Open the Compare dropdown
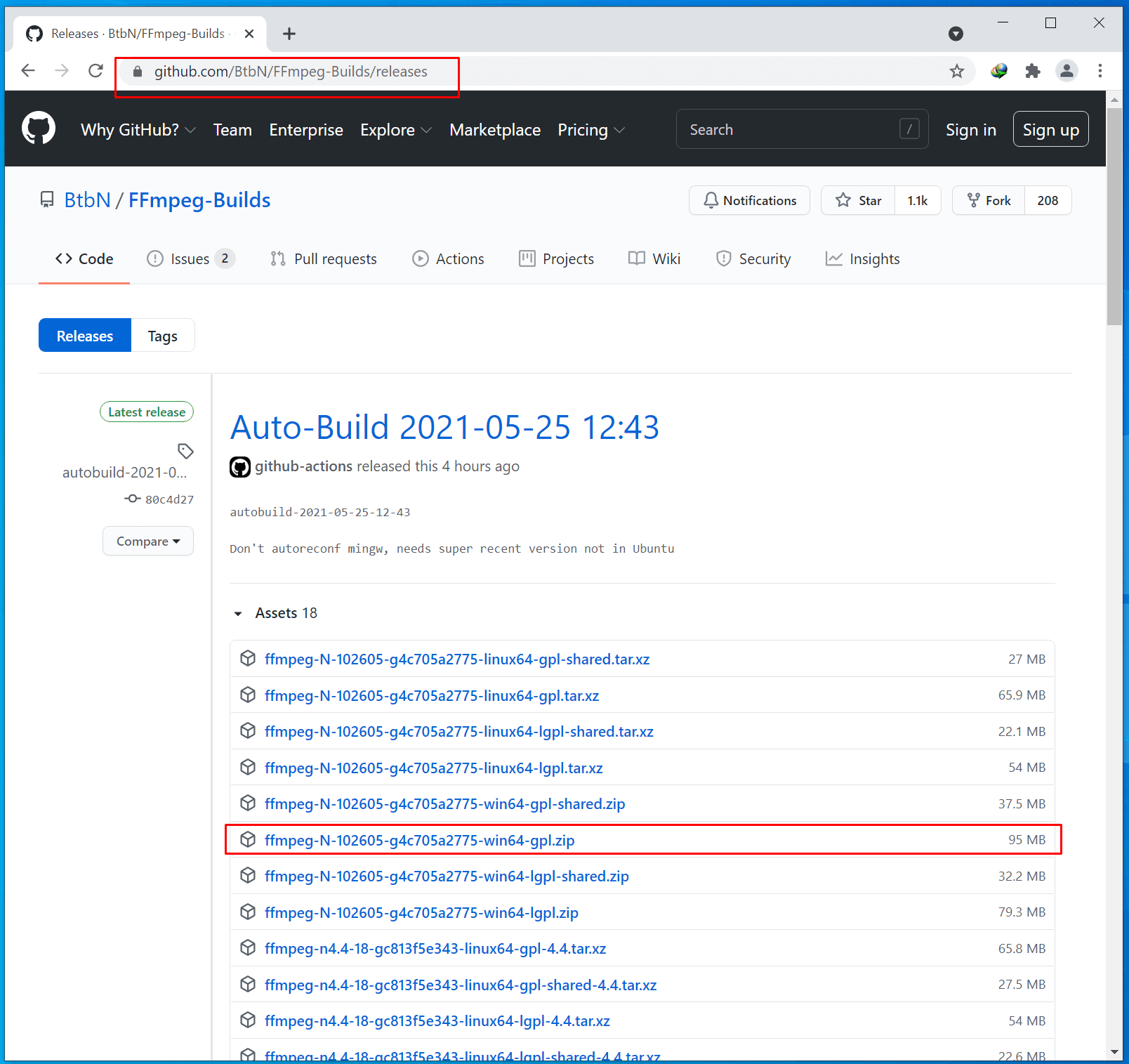Image resolution: width=1129 pixels, height=1064 pixels. coord(148,541)
